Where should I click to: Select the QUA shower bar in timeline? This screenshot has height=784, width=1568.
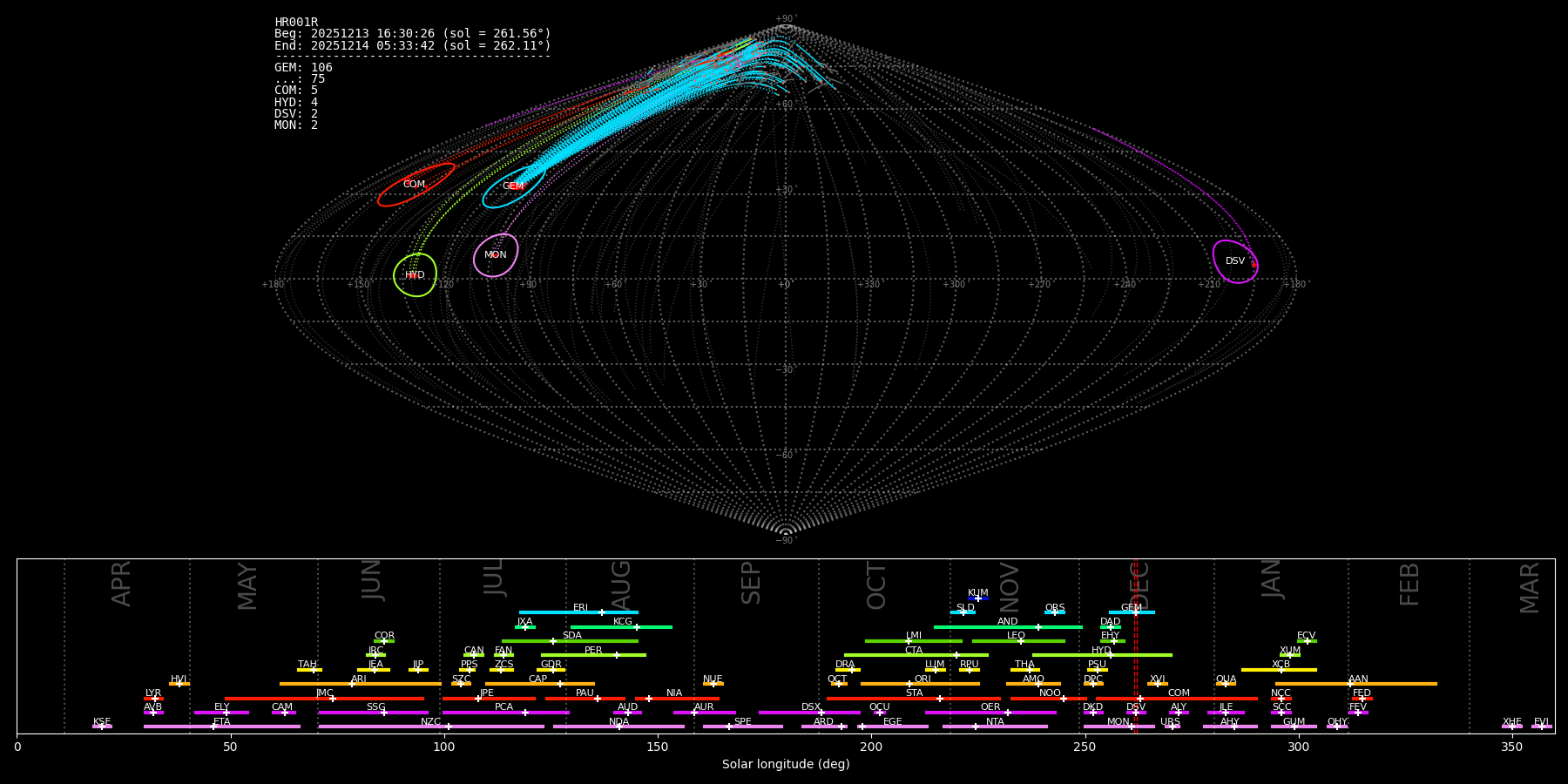1226,684
